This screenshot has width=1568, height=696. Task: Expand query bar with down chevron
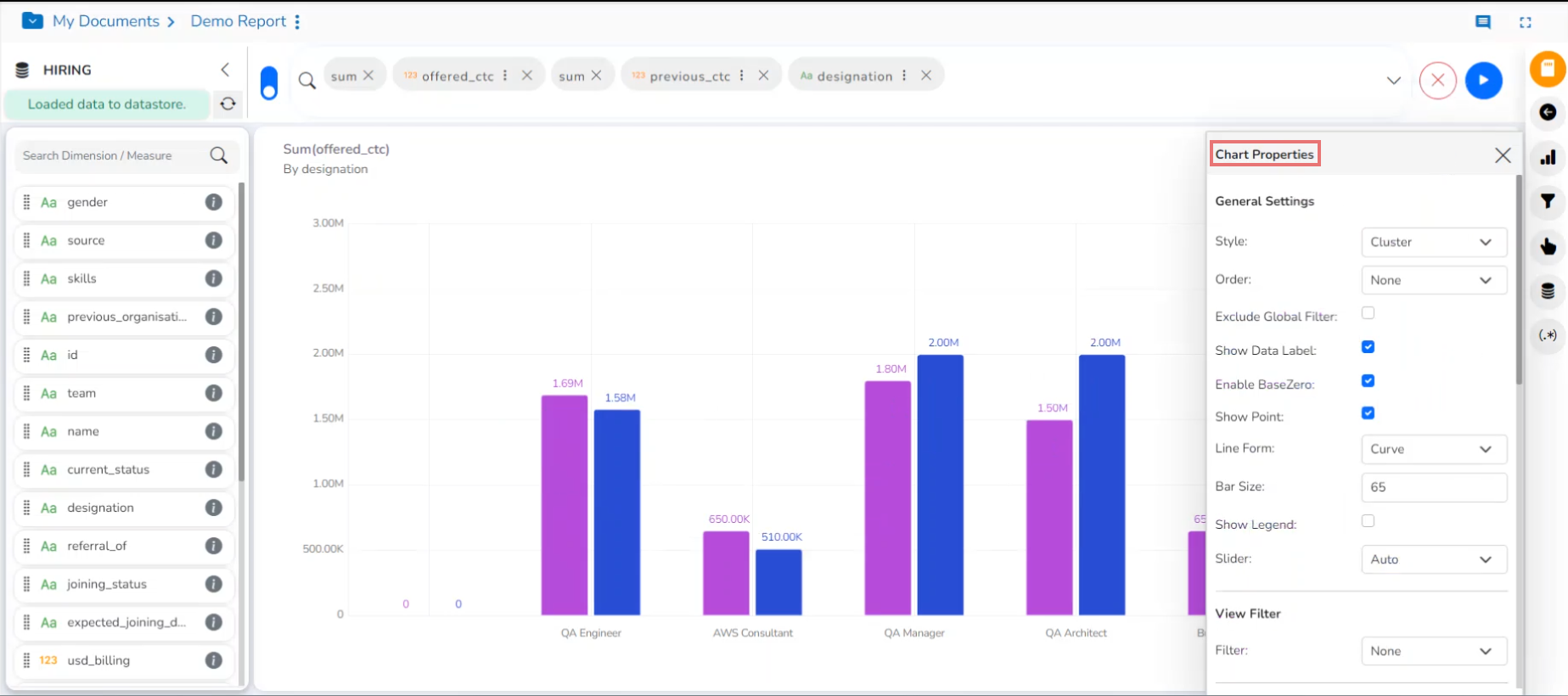coord(1394,81)
